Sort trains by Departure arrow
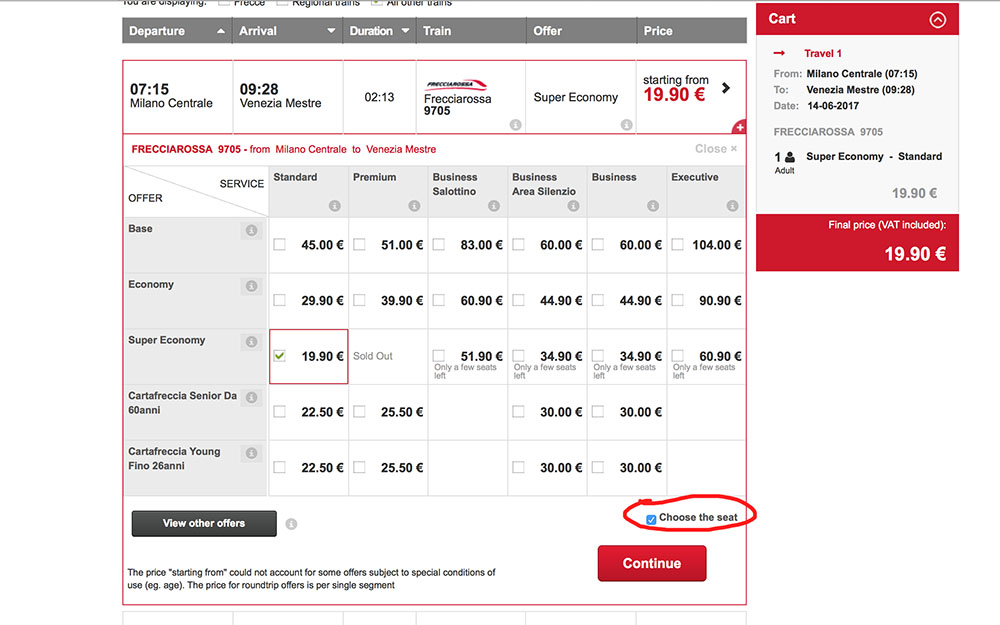The width and height of the screenshot is (1000, 625). point(221,31)
